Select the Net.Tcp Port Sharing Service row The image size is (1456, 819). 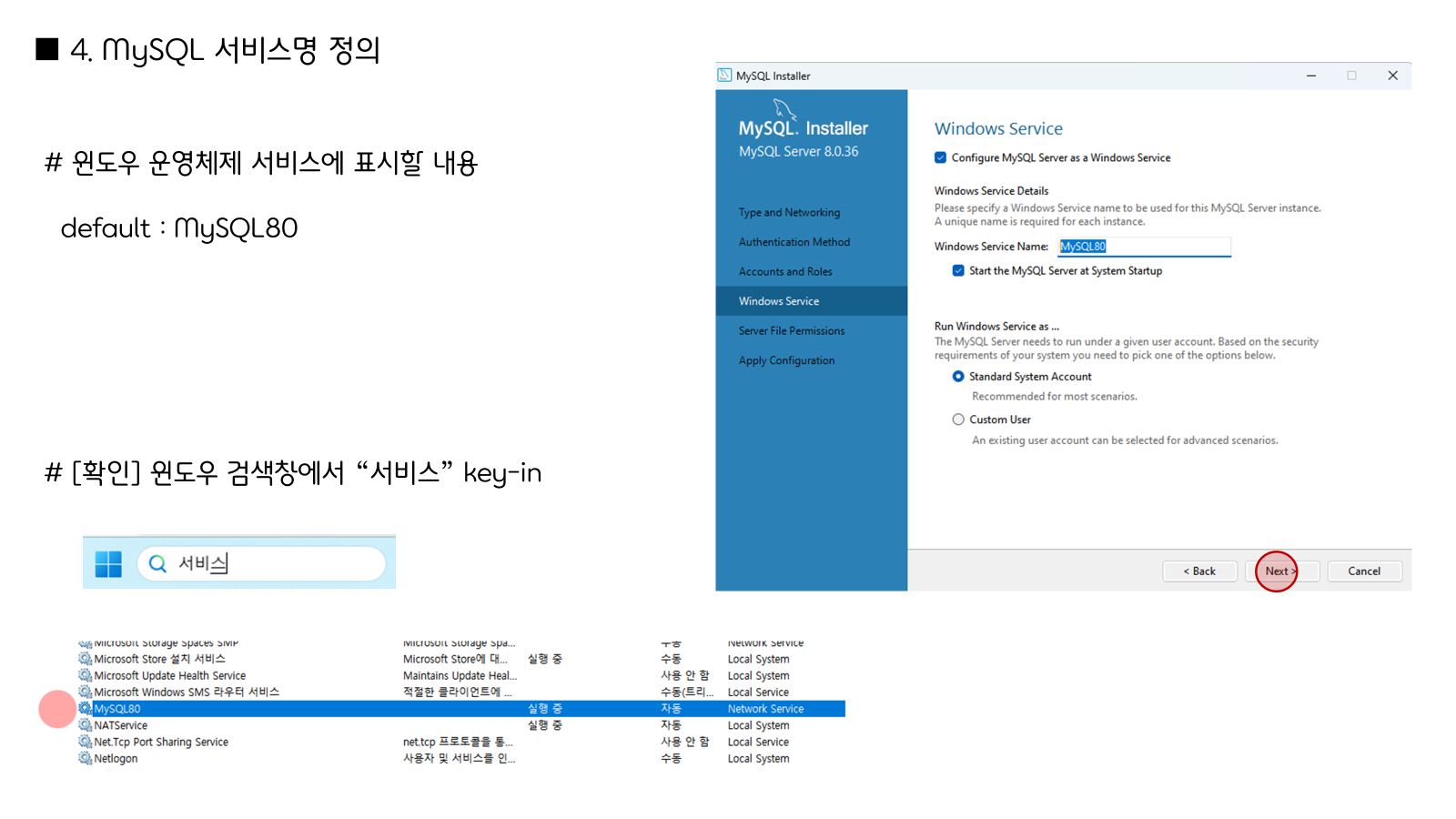click(461, 742)
